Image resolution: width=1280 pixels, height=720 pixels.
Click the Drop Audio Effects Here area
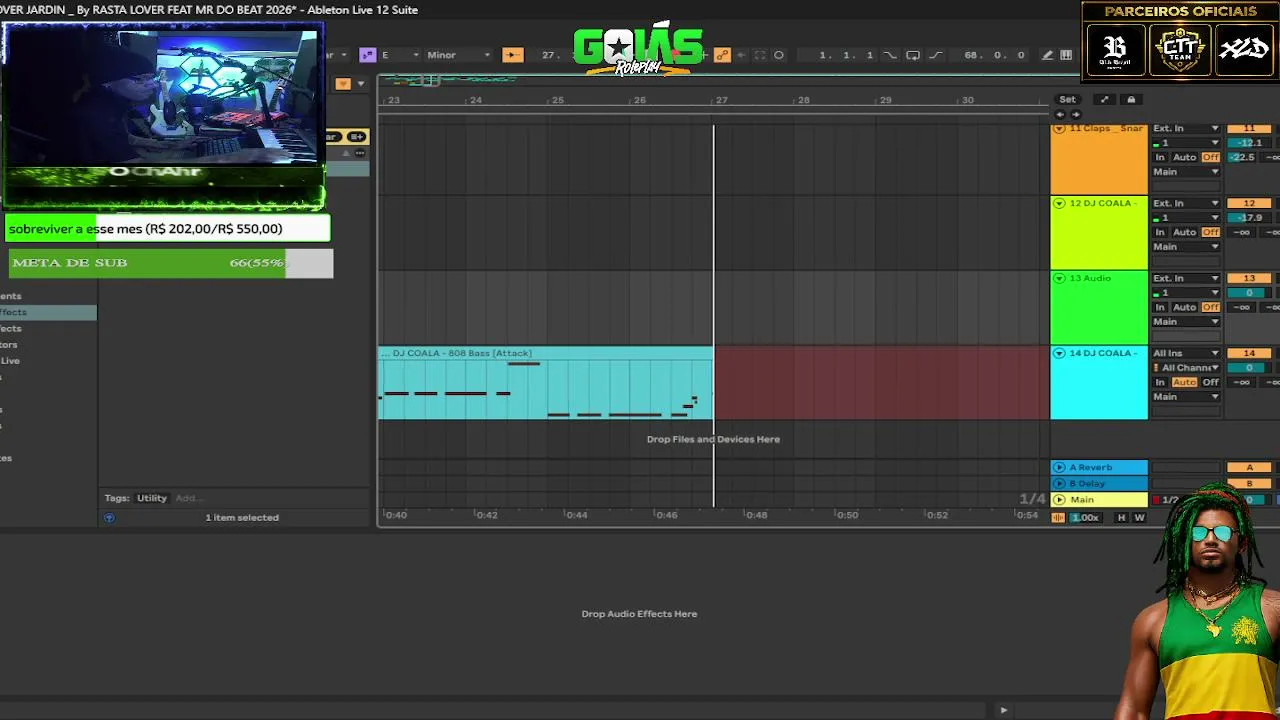[639, 614]
